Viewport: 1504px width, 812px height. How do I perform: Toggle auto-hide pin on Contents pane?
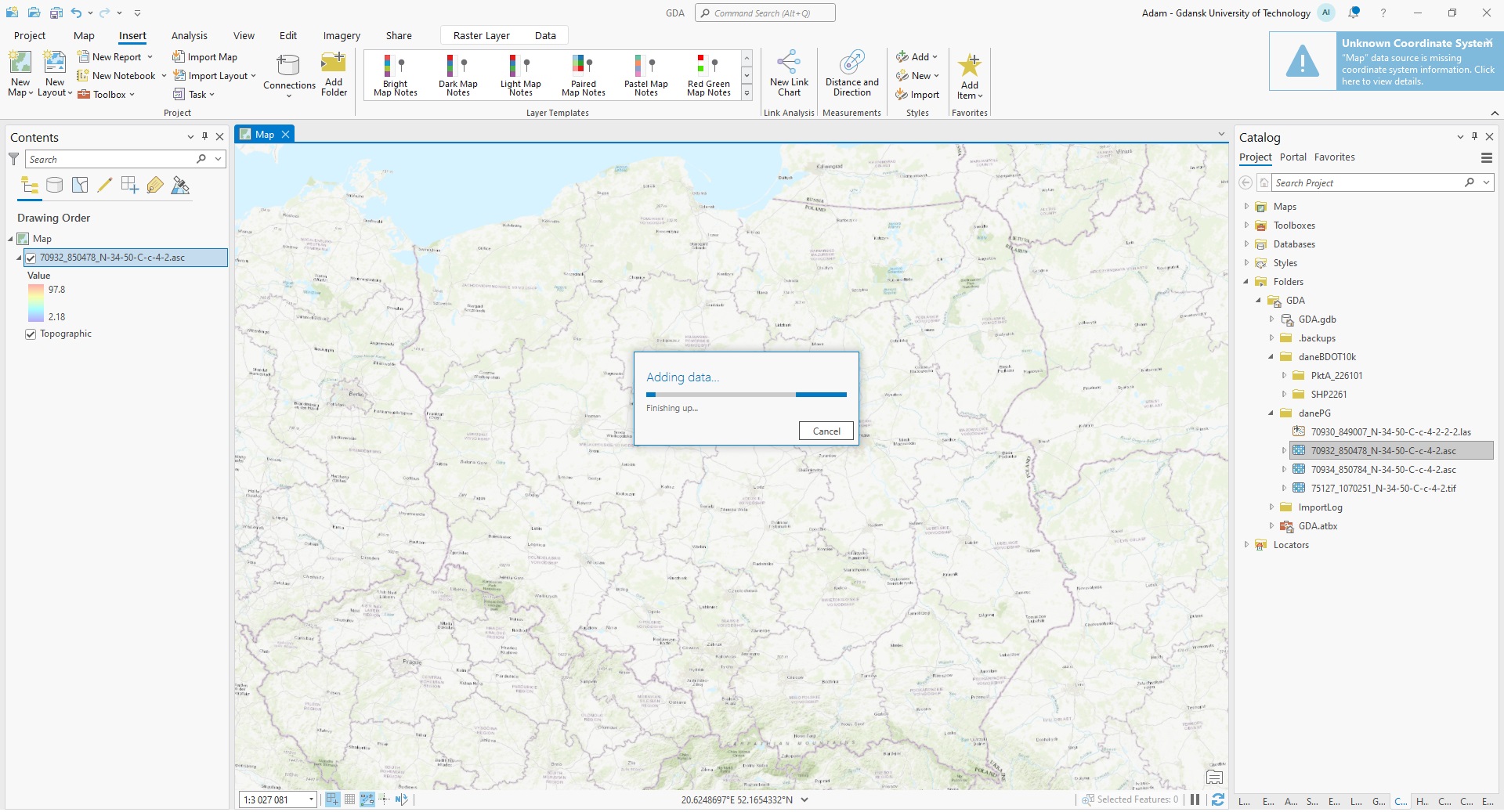pyautogui.click(x=204, y=136)
